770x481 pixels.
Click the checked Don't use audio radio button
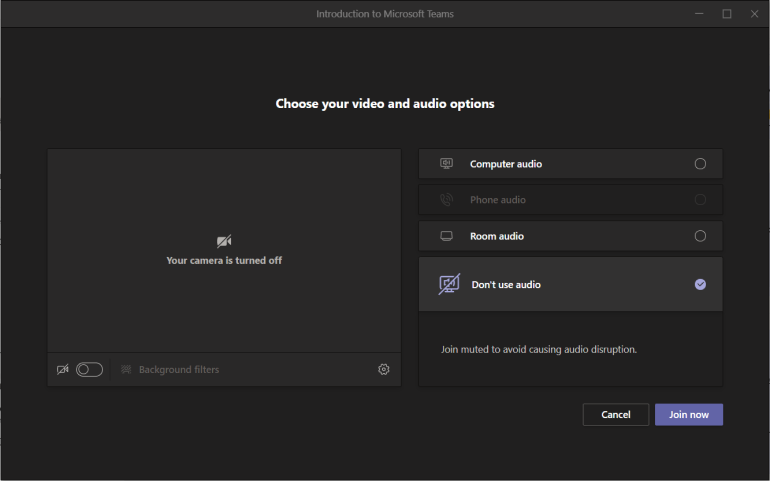(700, 284)
